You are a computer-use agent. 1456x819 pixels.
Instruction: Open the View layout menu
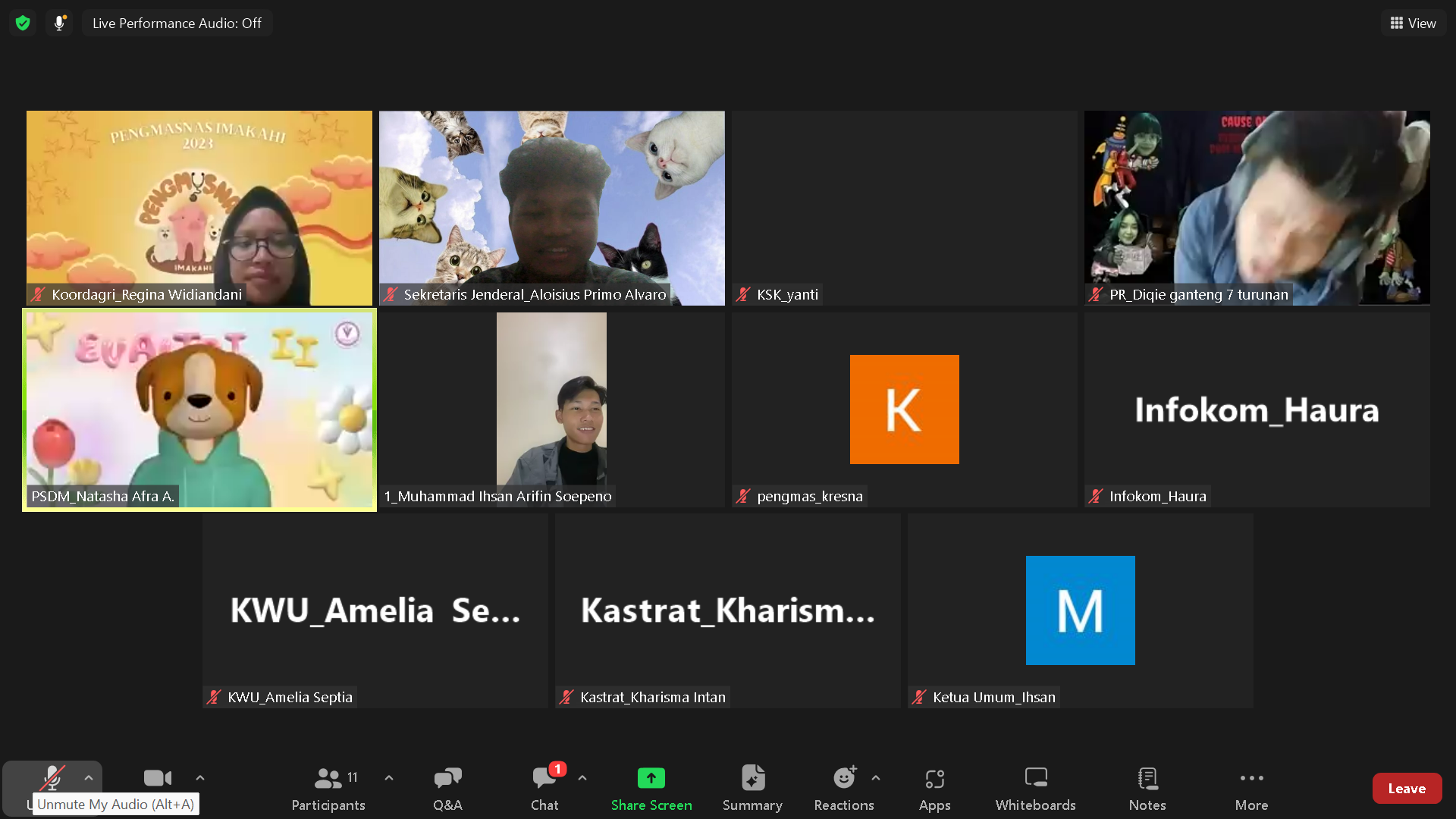pos(1413,23)
